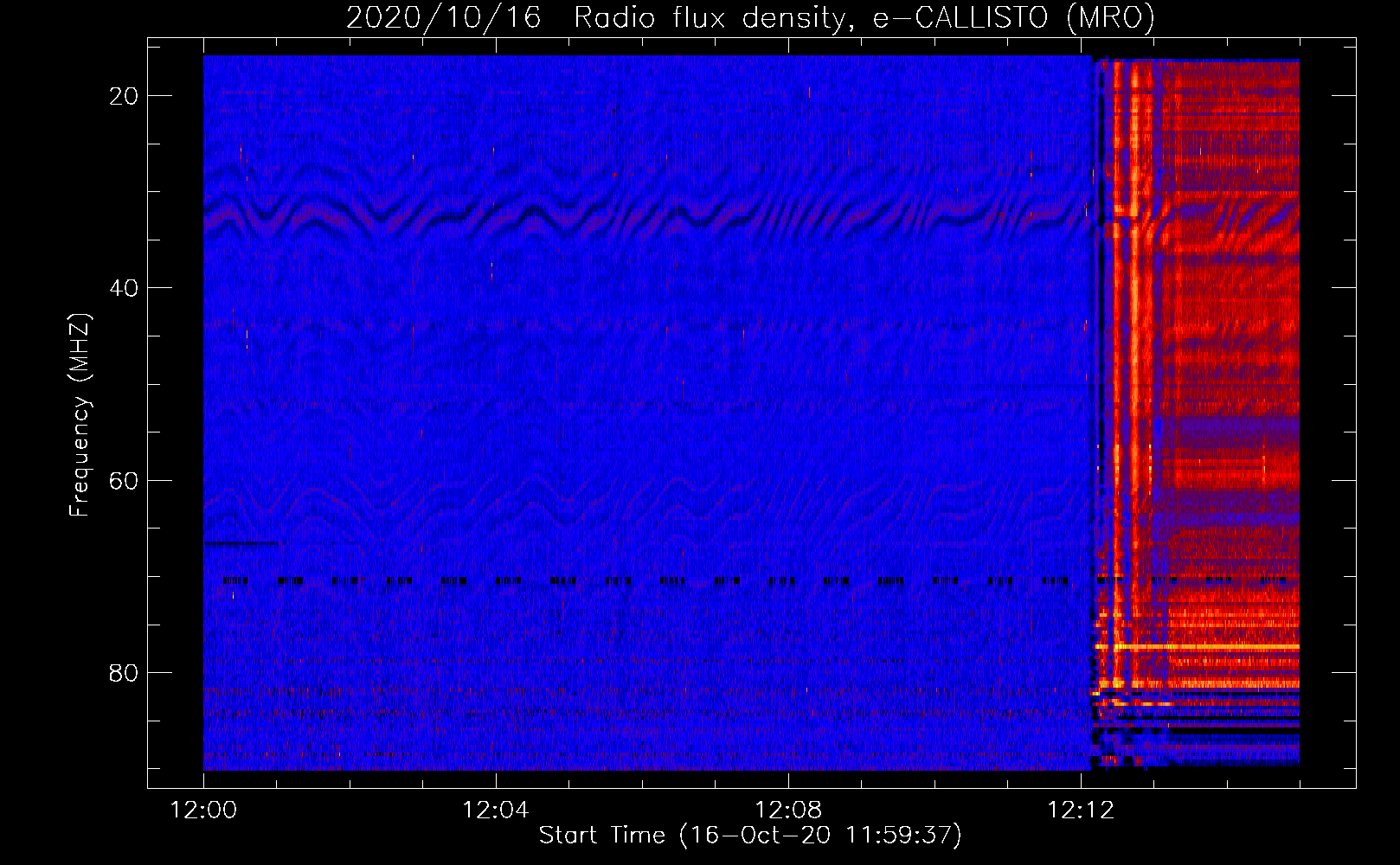This screenshot has height=865, width=1400.
Task: Click the 80 frequency tick label
Action: pos(124,672)
